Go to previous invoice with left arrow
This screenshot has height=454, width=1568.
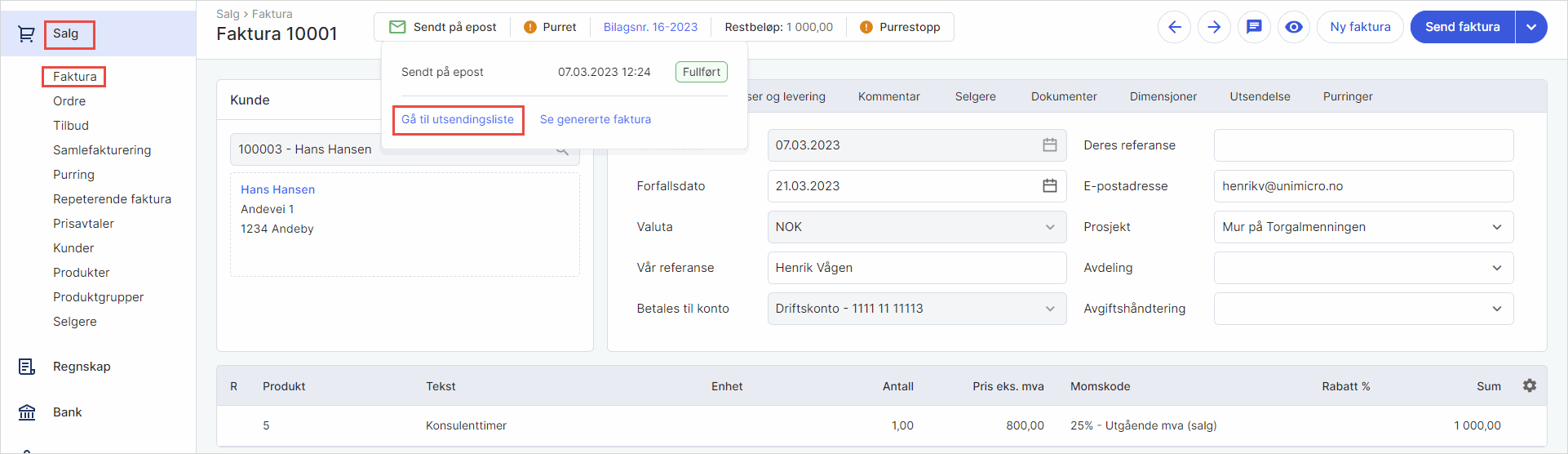tap(1174, 27)
